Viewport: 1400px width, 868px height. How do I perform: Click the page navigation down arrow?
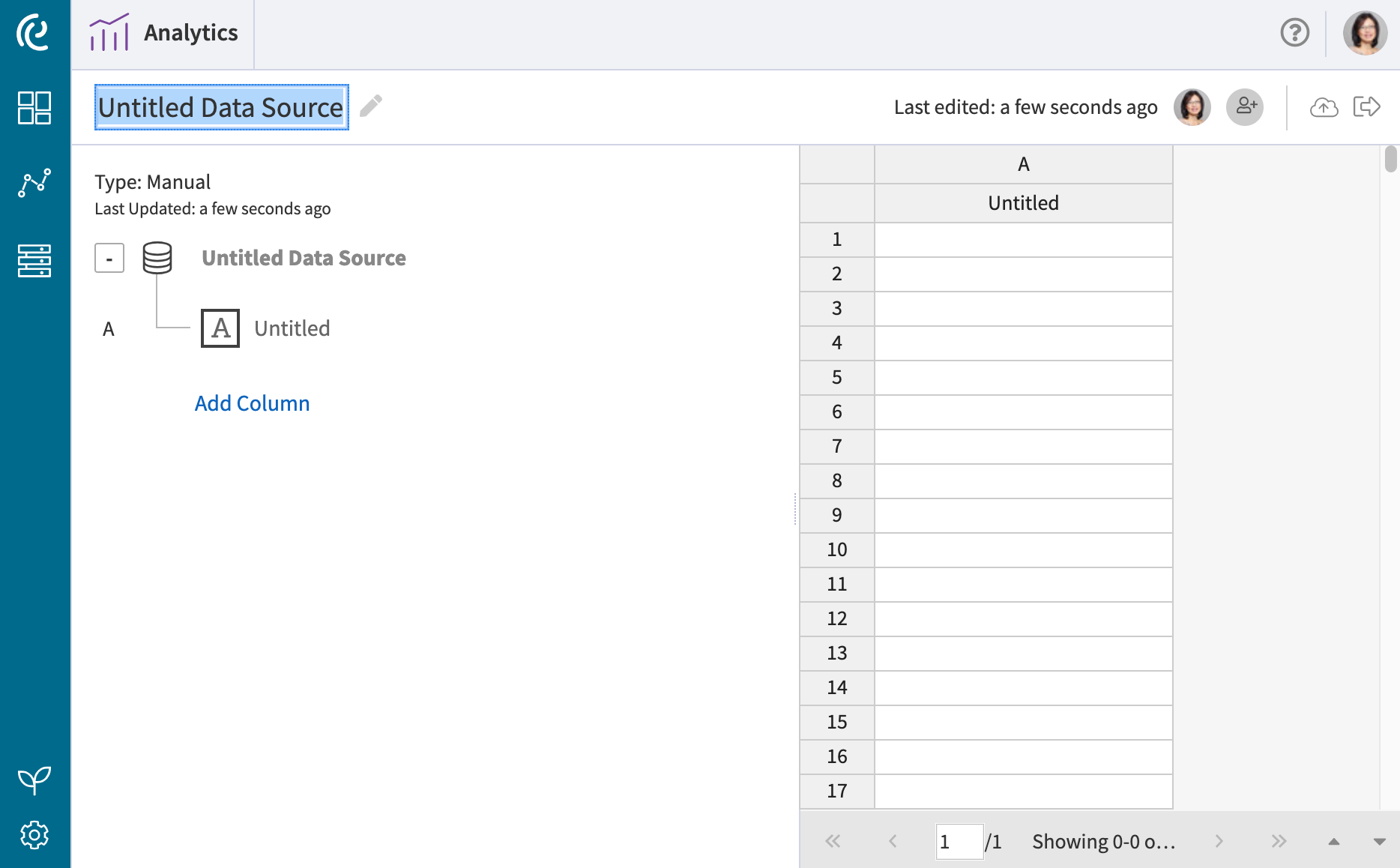tap(1381, 841)
